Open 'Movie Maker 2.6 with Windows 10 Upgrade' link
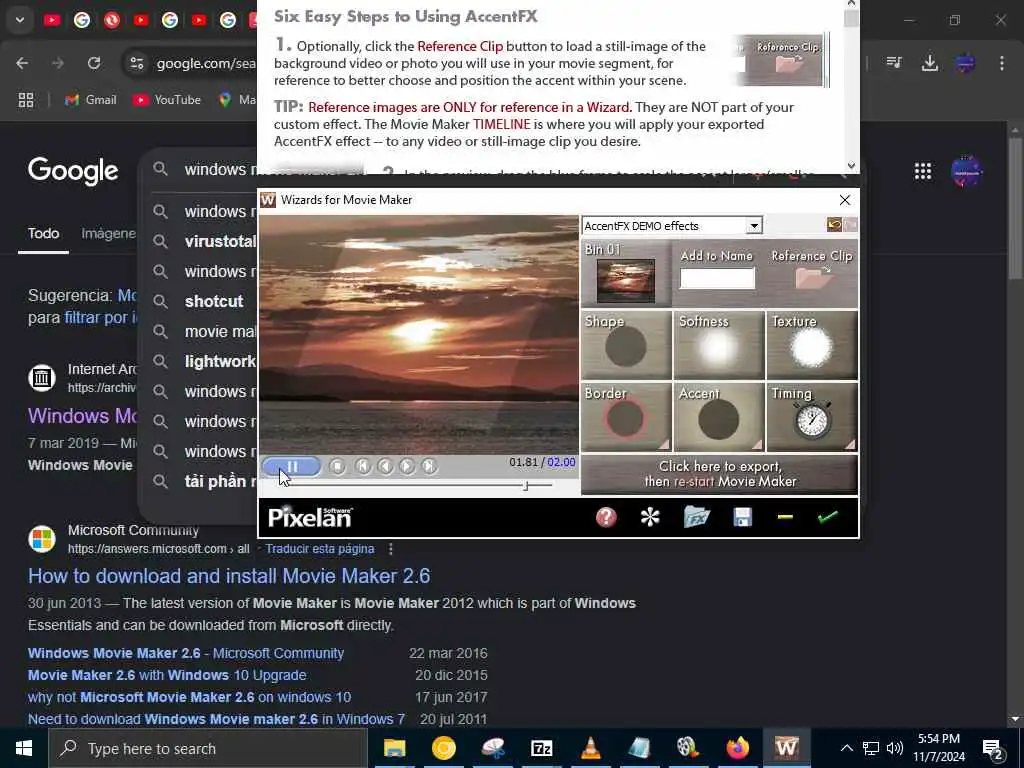The image size is (1024, 768). point(167,675)
